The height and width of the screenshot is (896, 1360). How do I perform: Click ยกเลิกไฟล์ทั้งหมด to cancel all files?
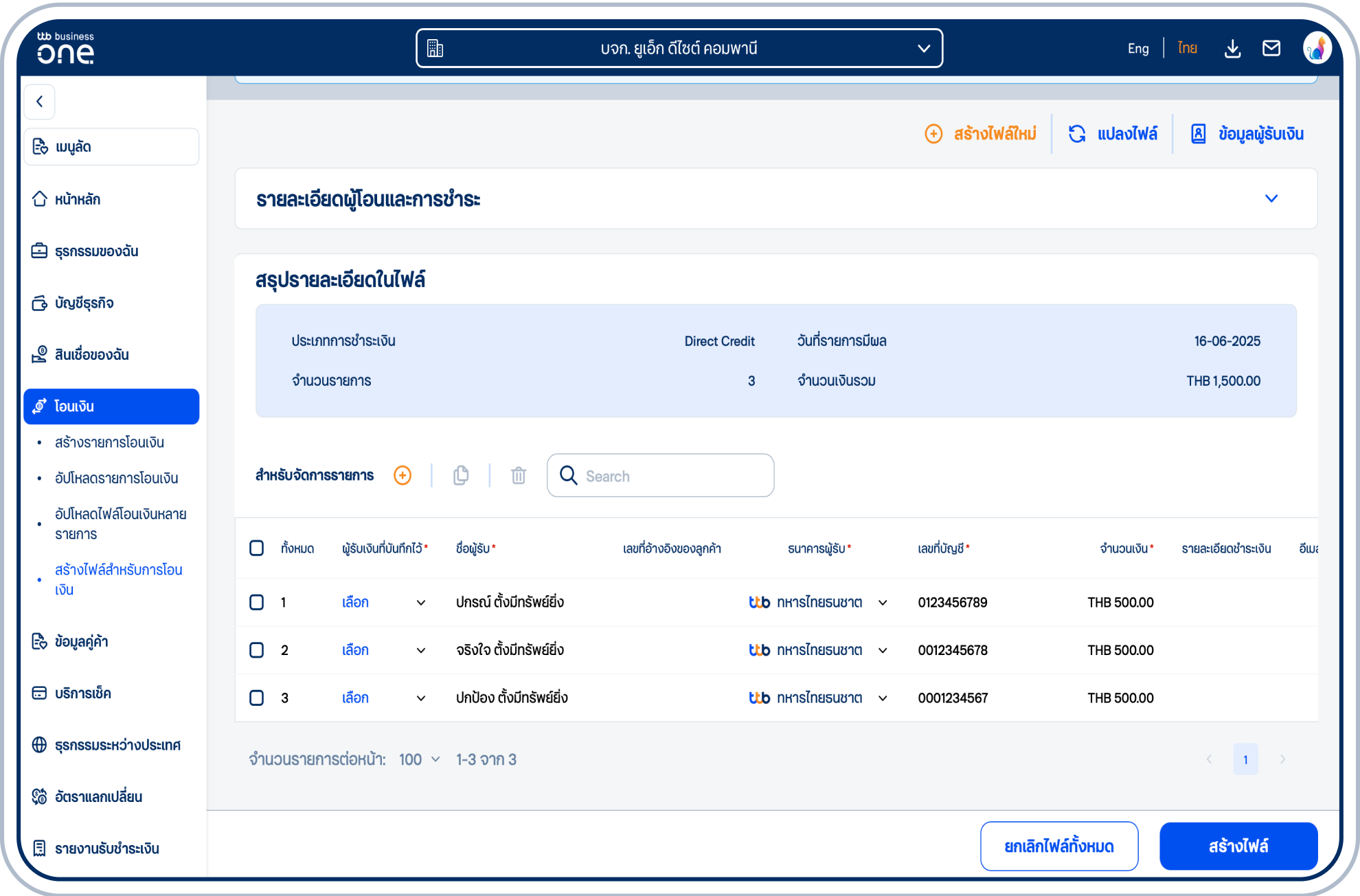click(1059, 846)
